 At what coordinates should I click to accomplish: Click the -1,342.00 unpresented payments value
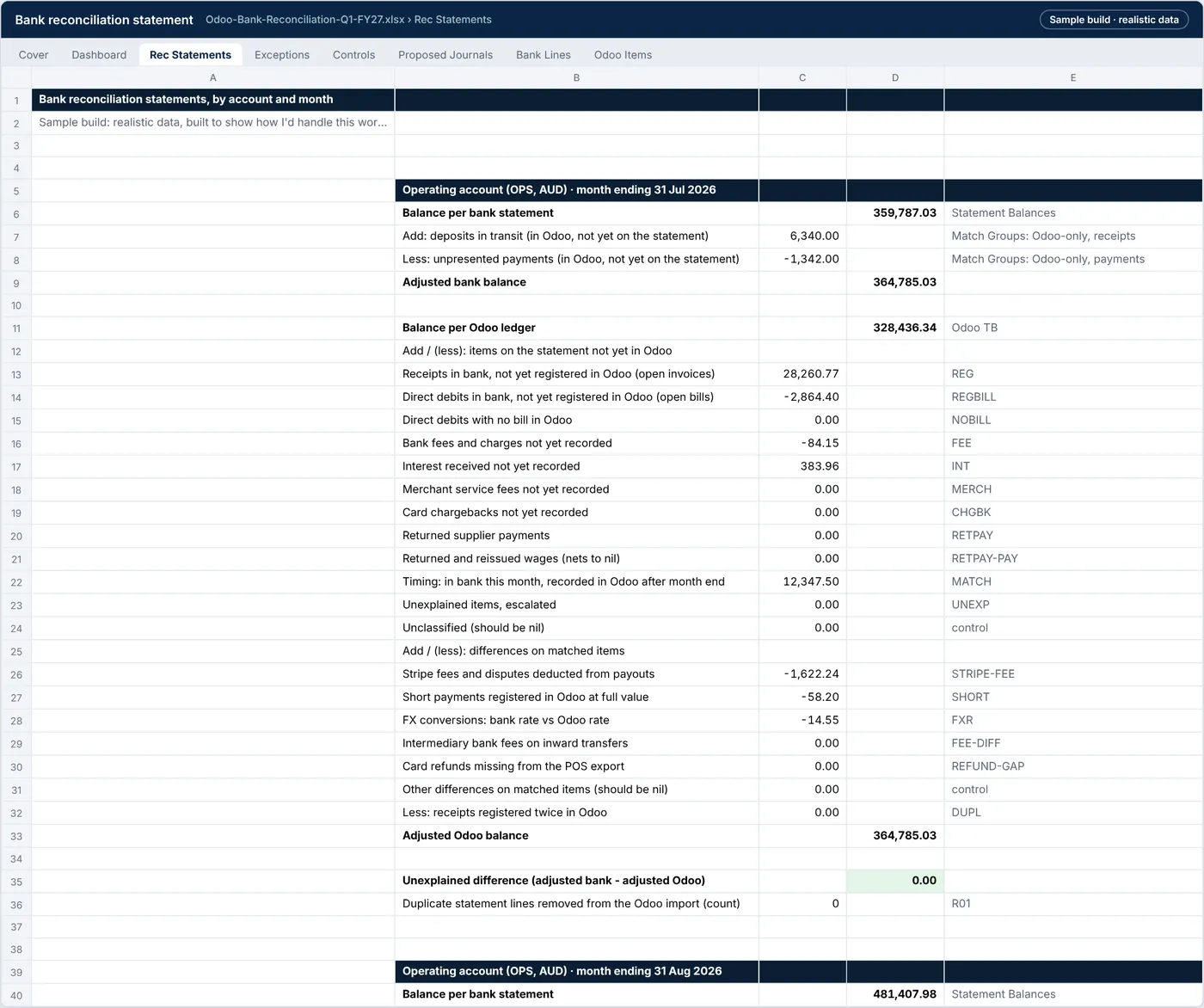(x=802, y=260)
